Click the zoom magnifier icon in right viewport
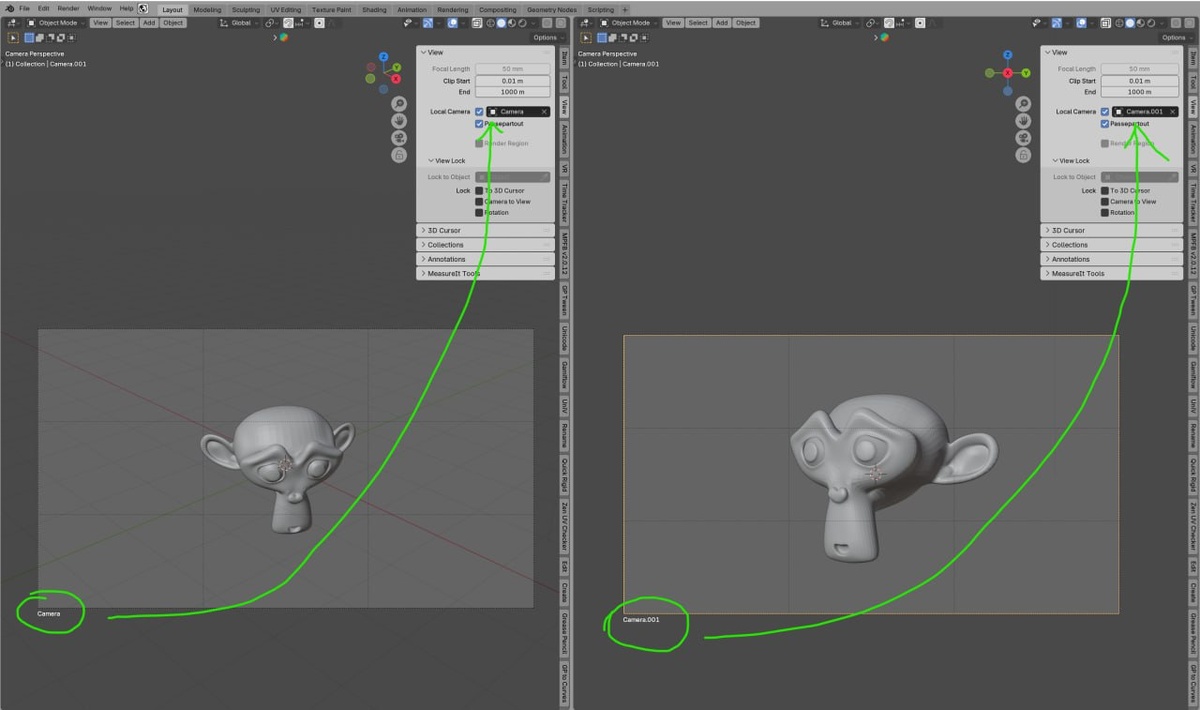The image size is (1200, 710). click(x=1024, y=103)
